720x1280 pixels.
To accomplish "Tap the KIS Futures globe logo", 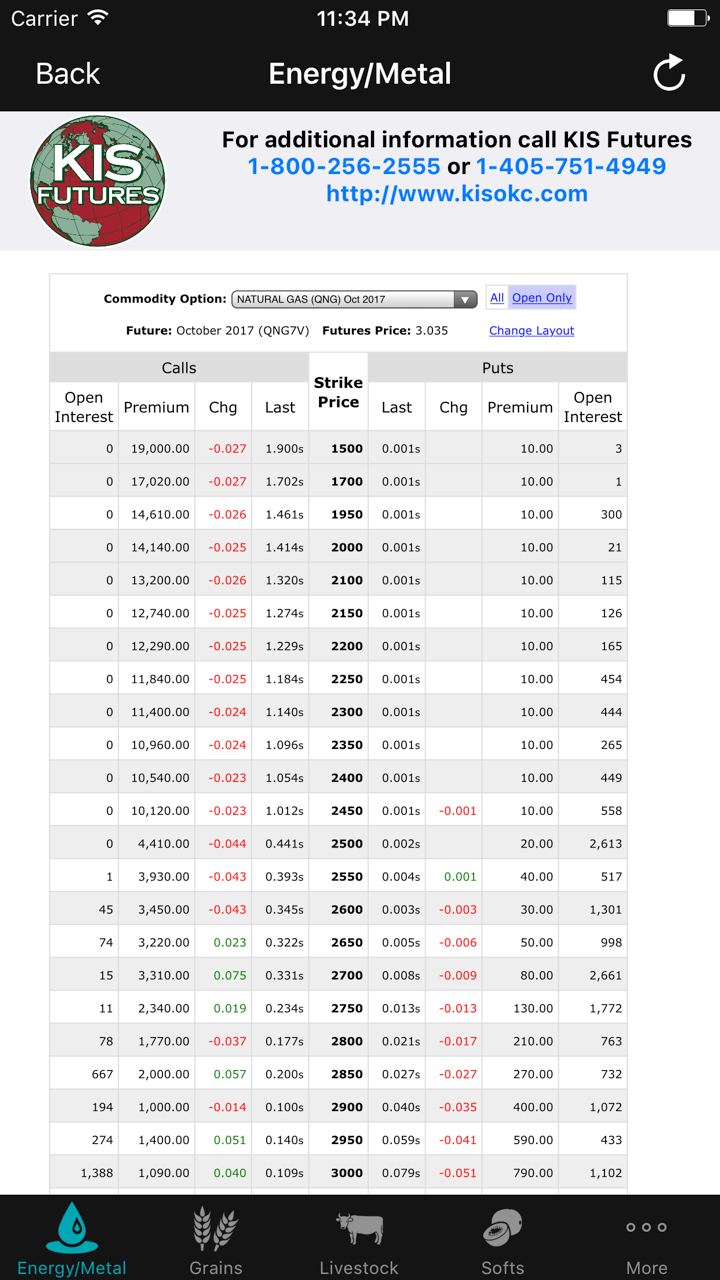I will pos(97,181).
